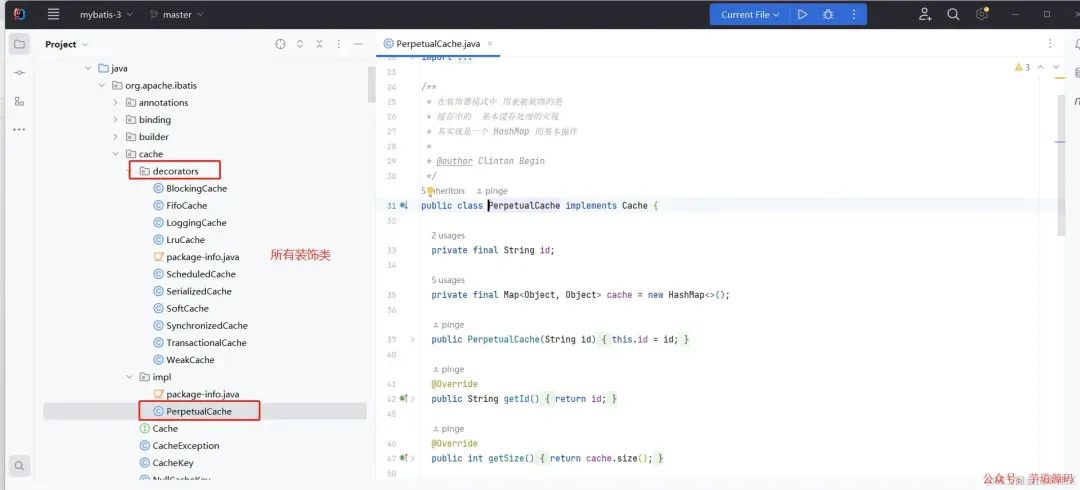
Task: Close the PerpetualCache.java tab
Action: 490,43
